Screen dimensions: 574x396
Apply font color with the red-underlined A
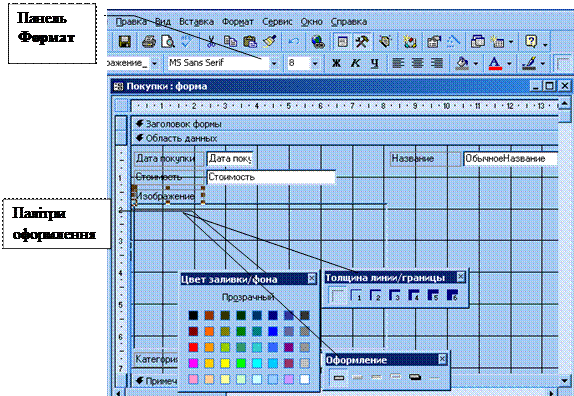(495, 63)
